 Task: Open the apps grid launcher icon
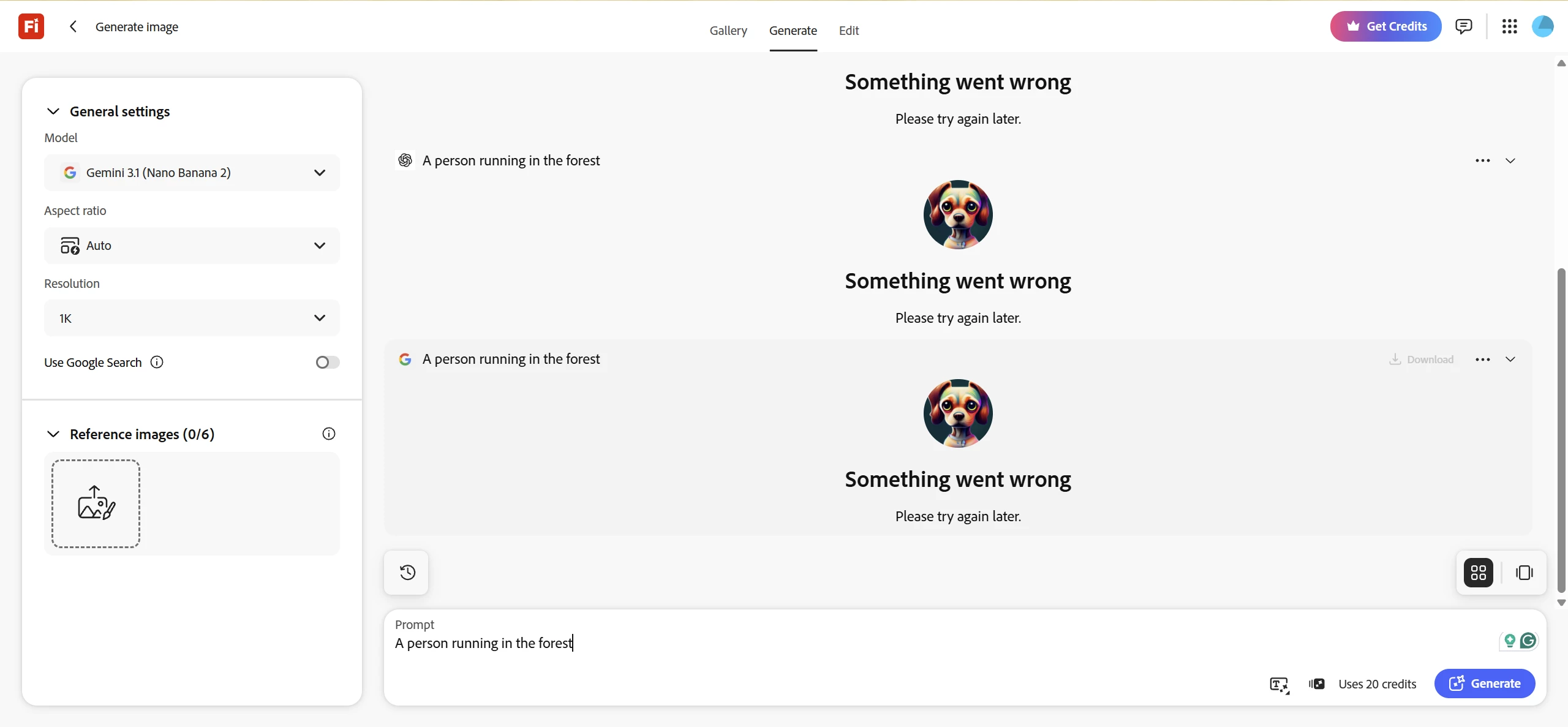click(1509, 26)
